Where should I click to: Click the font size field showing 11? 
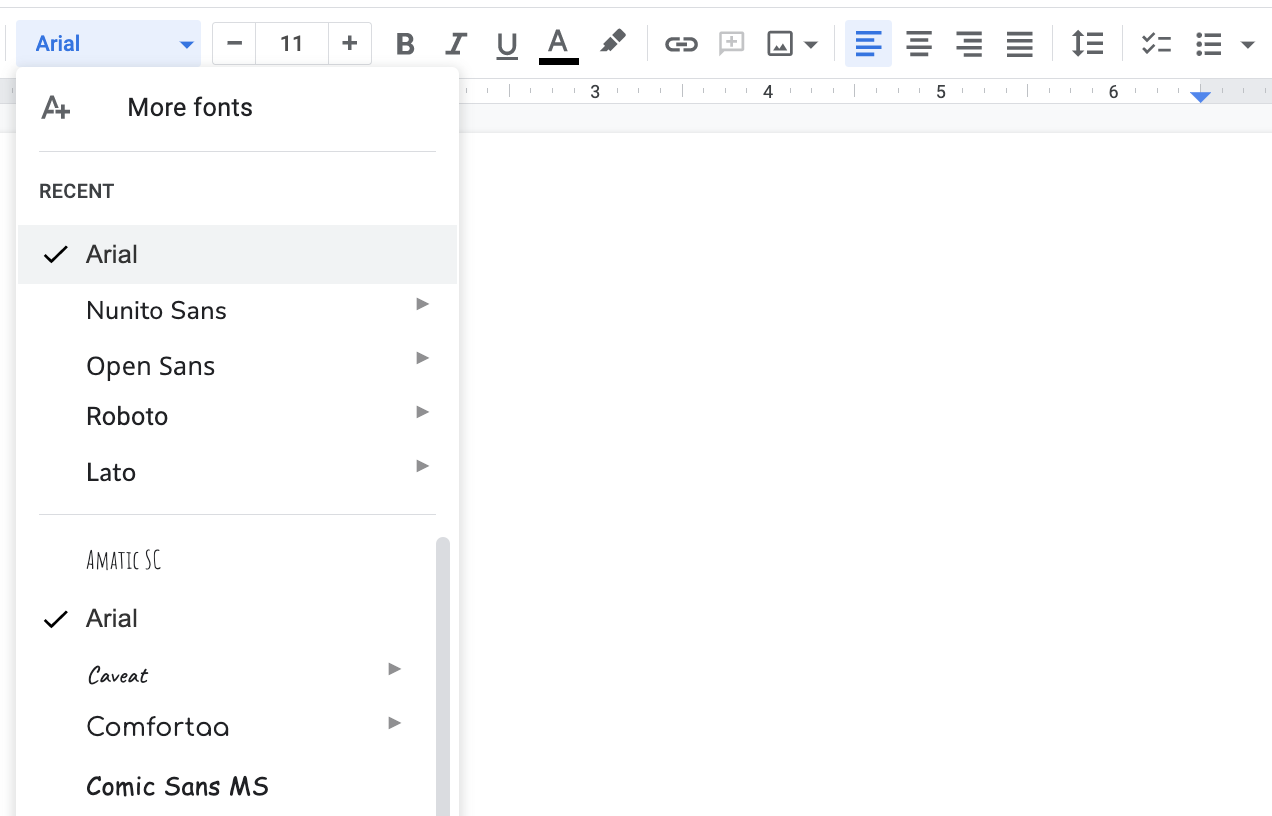[x=292, y=44]
